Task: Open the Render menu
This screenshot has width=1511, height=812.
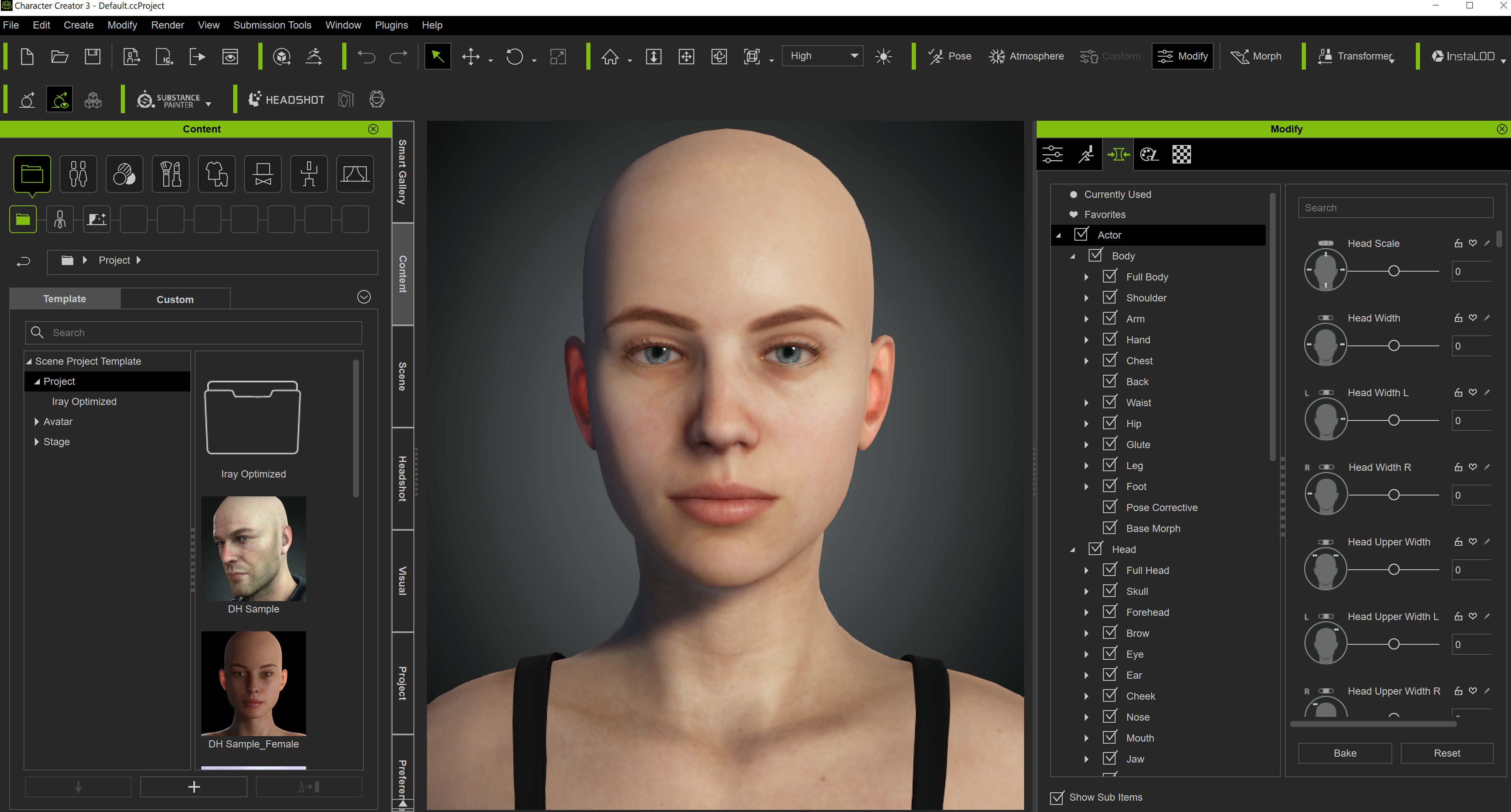Action: point(167,25)
